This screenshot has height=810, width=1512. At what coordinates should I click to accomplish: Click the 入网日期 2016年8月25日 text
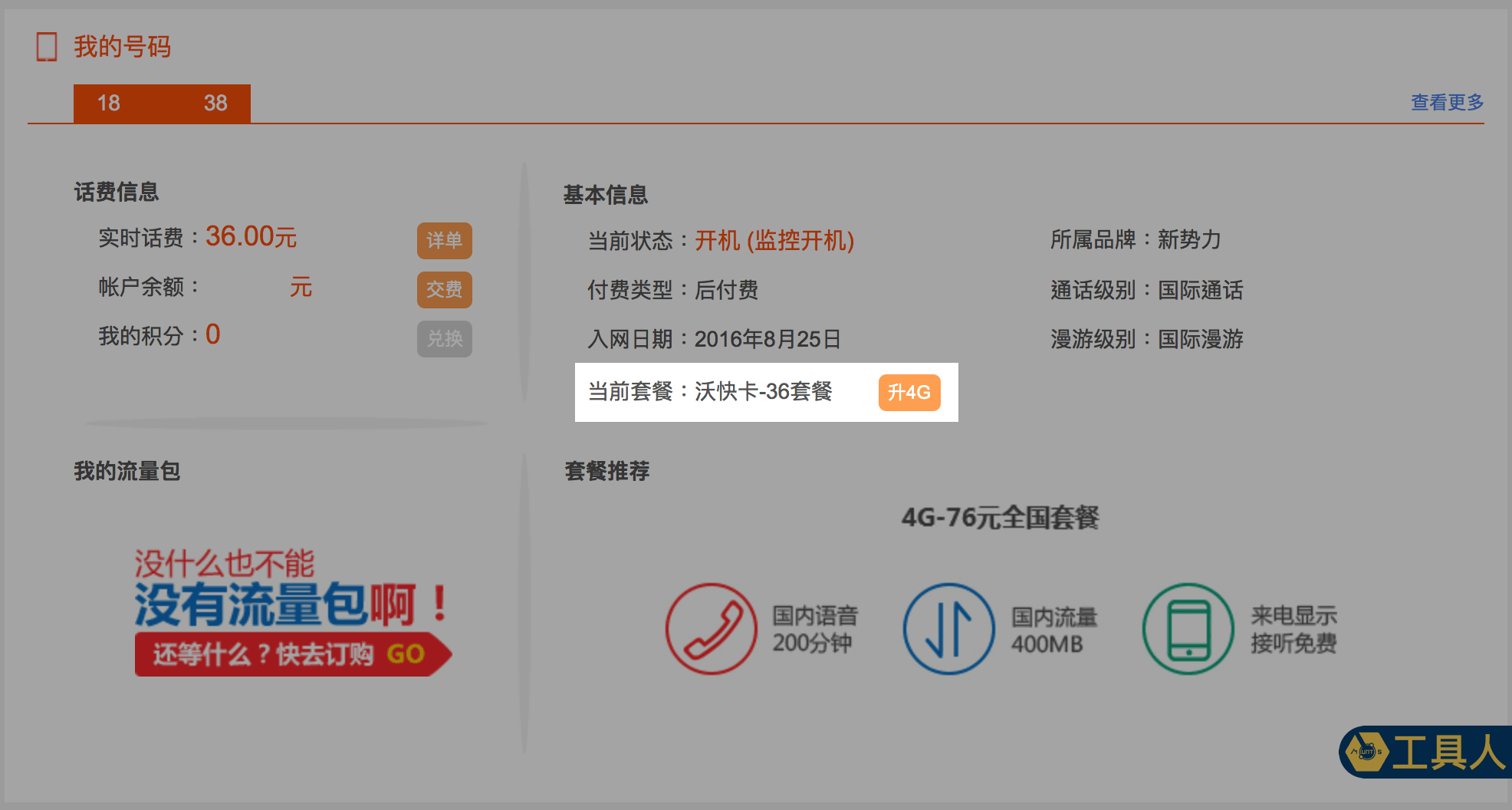[x=715, y=339]
